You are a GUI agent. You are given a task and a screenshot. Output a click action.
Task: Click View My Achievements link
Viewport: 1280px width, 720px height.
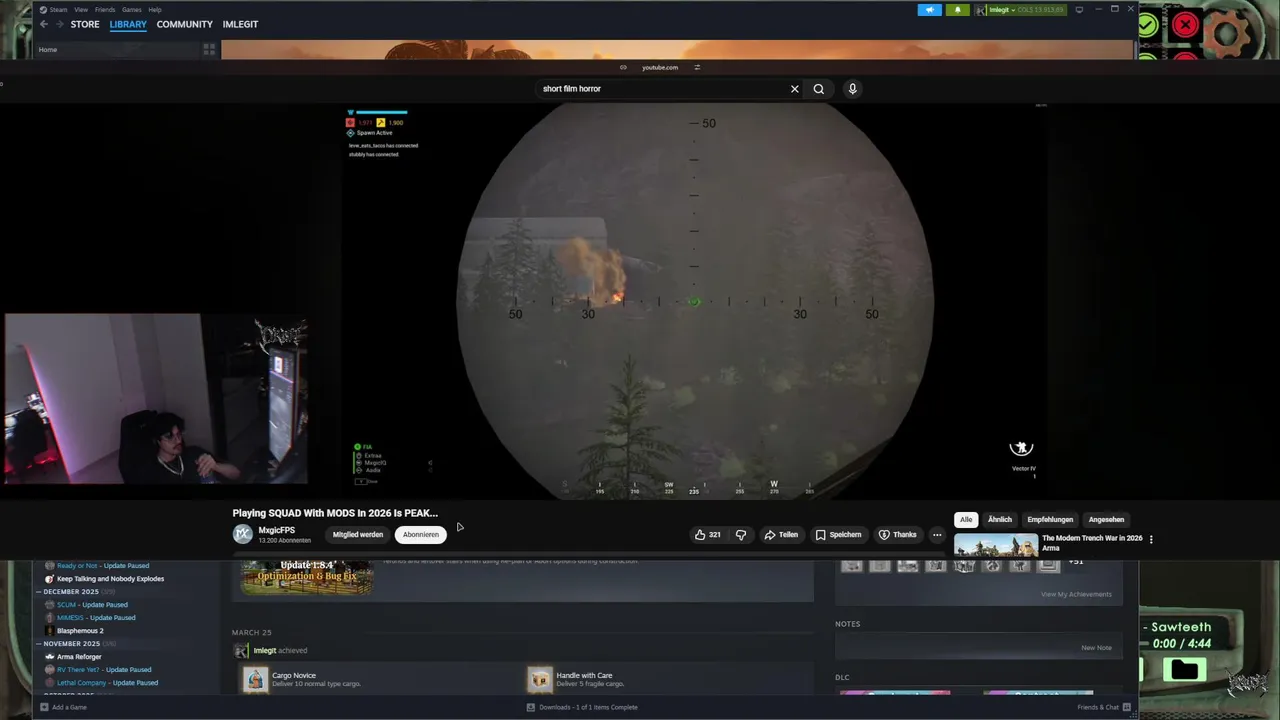tap(1076, 594)
